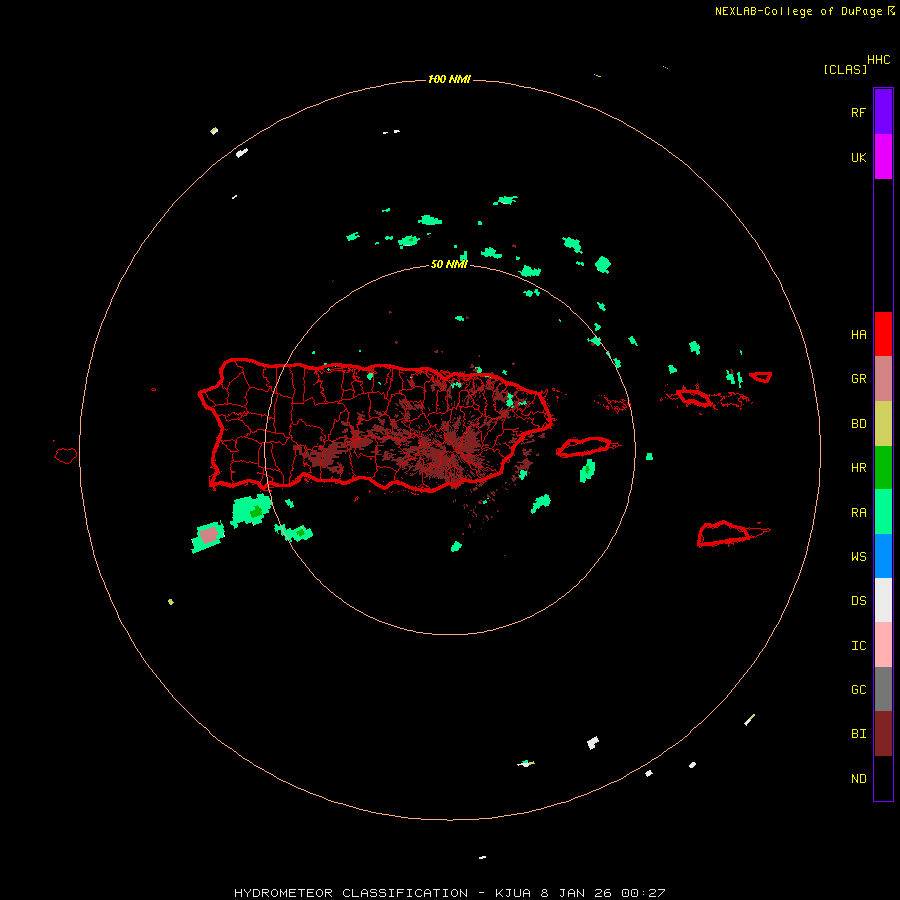900x900 pixels.
Task: Select the GR color swatch in legend
Action: point(883,378)
